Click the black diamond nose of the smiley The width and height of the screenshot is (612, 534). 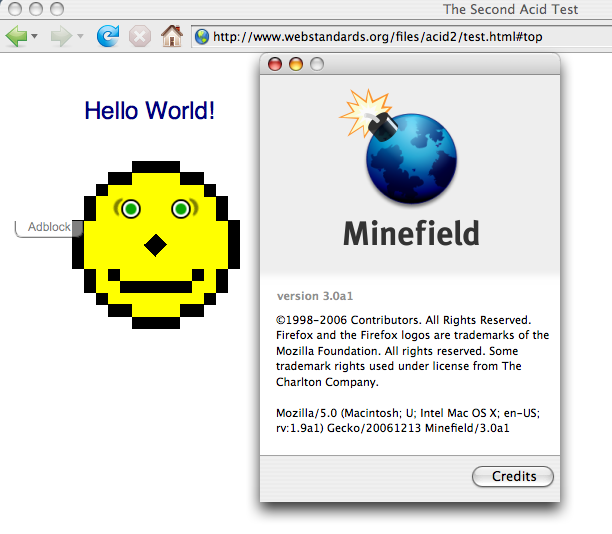click(x=156, y=245)
